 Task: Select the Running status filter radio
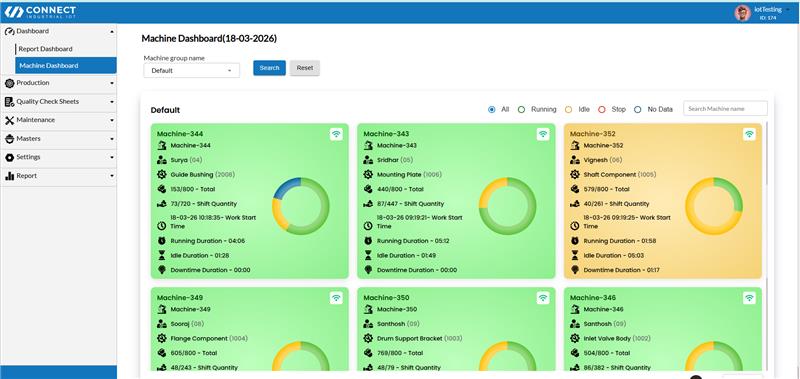[x=521, y=109]
